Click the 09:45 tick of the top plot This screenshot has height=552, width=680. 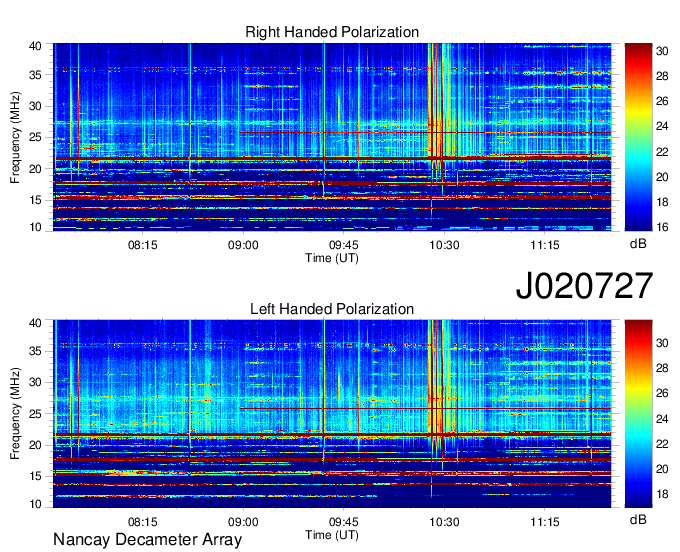(344, 245)
